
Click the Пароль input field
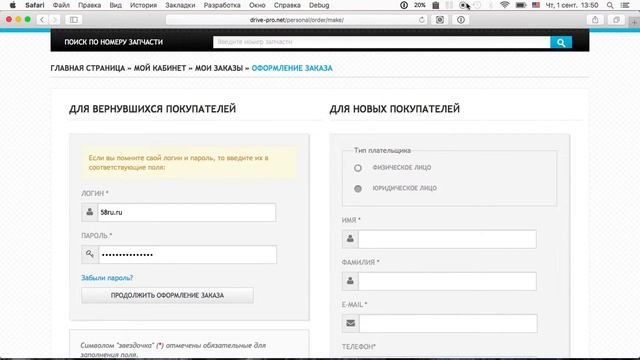pyautogui.click(x=187, y=254)
